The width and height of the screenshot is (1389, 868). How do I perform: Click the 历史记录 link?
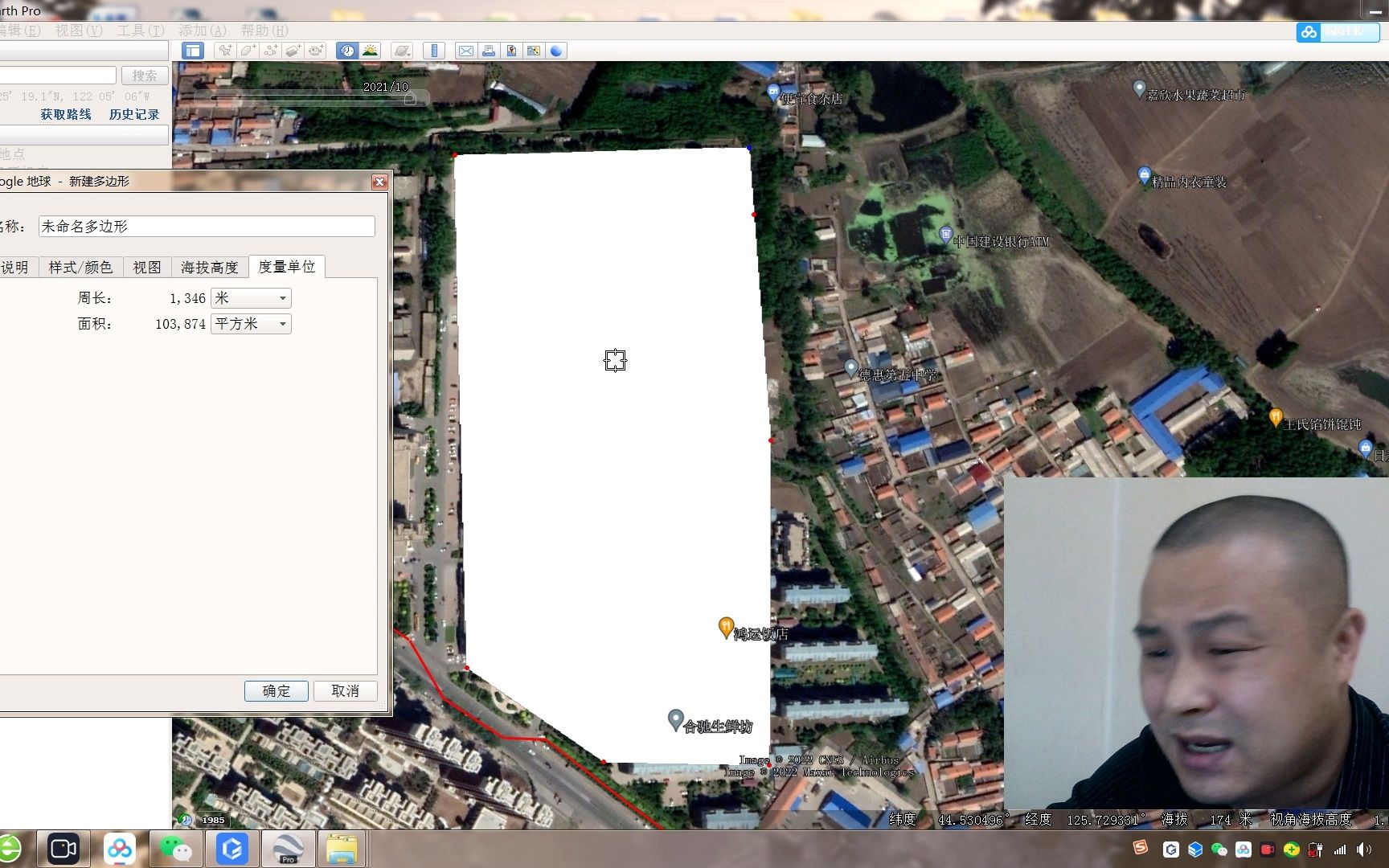point(134,115)
